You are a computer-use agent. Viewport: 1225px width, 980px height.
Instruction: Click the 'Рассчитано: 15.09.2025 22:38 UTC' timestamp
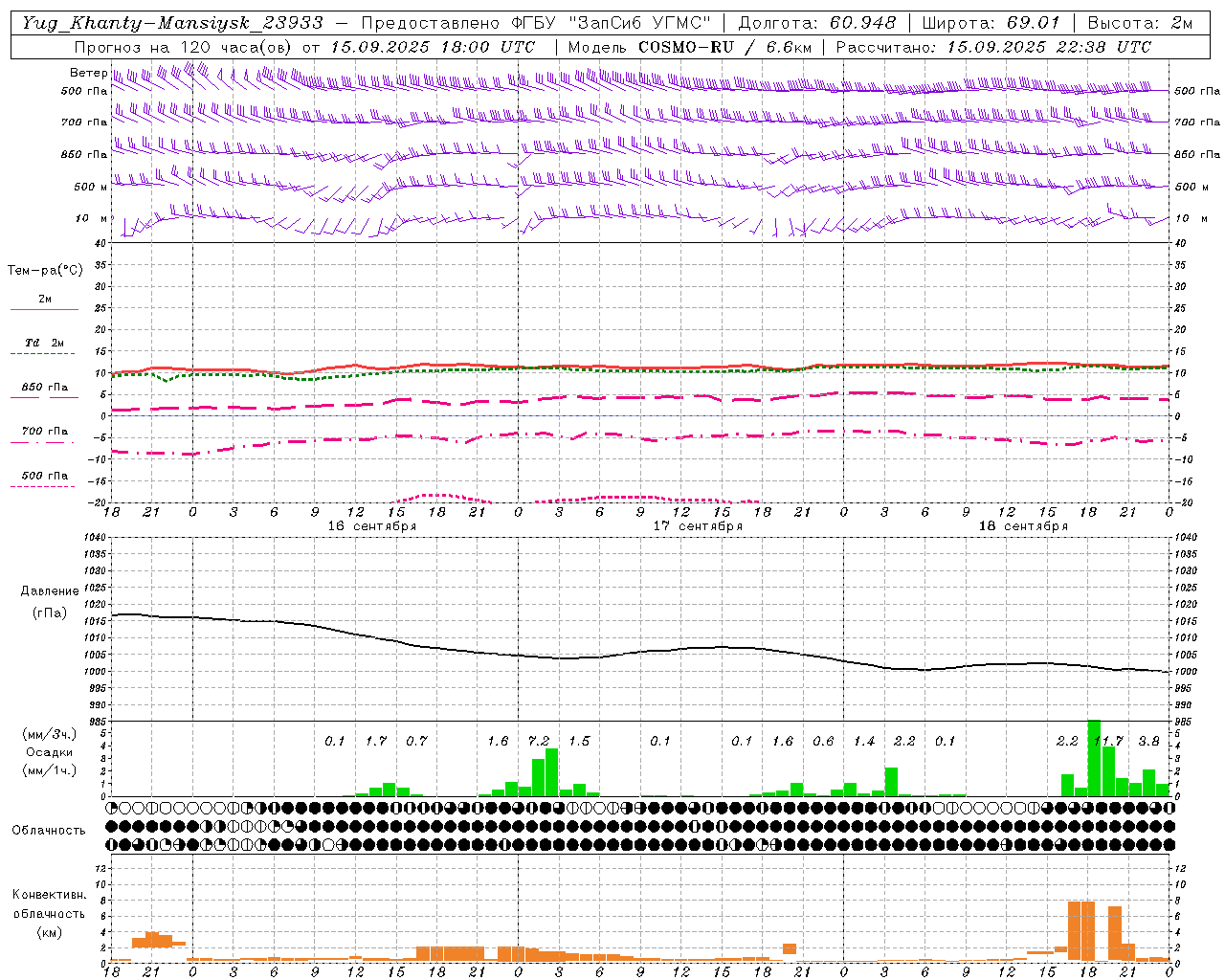click(x=993, y=47)
